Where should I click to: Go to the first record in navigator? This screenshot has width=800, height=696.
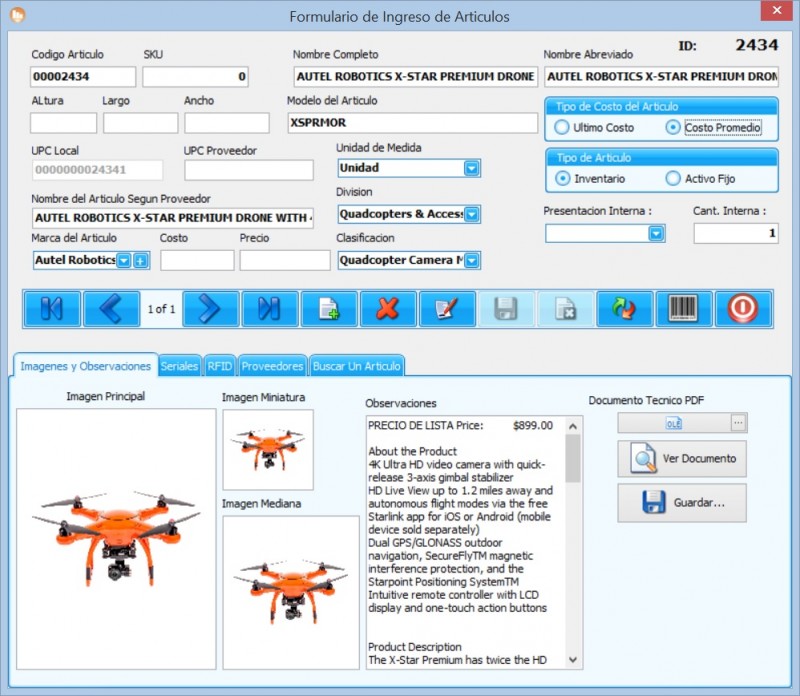[x=52, y=309]
